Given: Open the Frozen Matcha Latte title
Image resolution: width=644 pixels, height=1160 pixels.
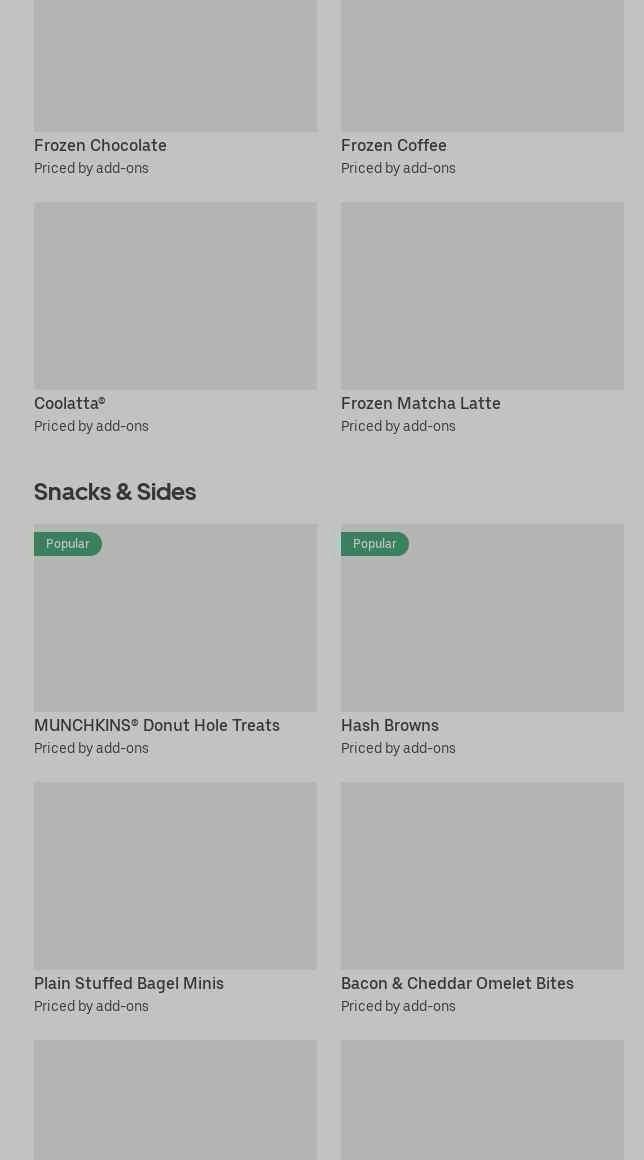Looking at the screenshot, I should (x=420, y=404).
